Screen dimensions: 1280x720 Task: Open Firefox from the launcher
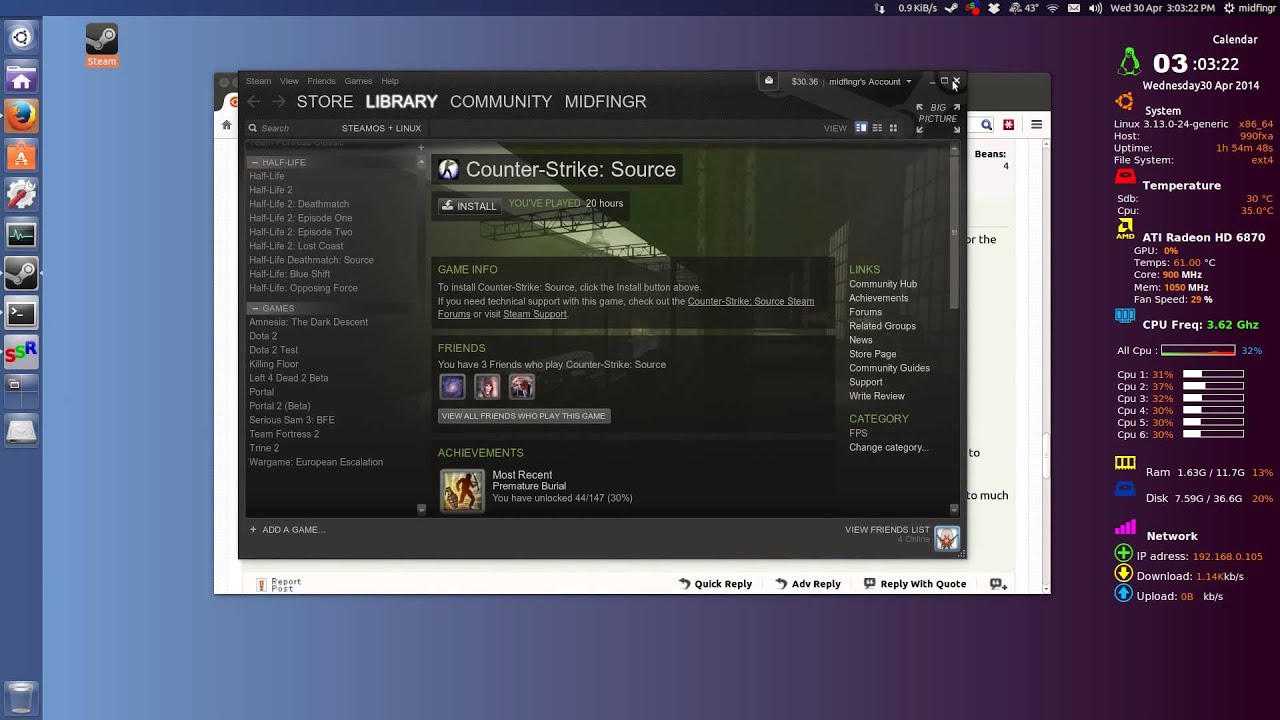[x=21, y=117]
